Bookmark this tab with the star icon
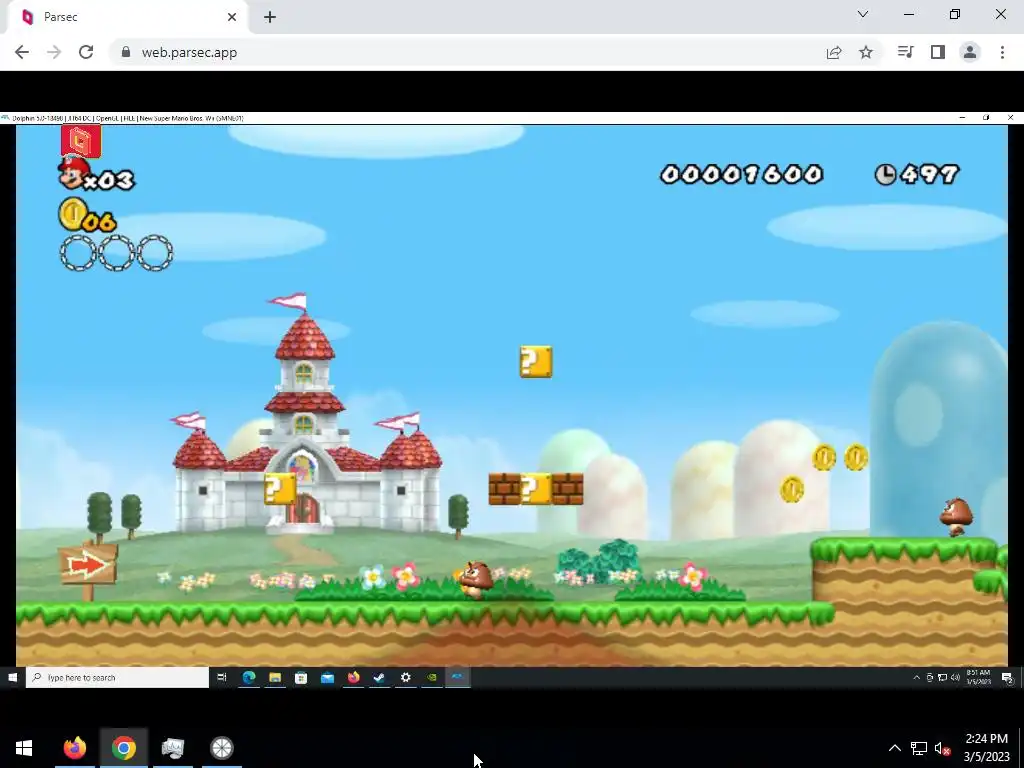Image resolution: width=1024 pixels, height=768 pixels. click(866, 53)
